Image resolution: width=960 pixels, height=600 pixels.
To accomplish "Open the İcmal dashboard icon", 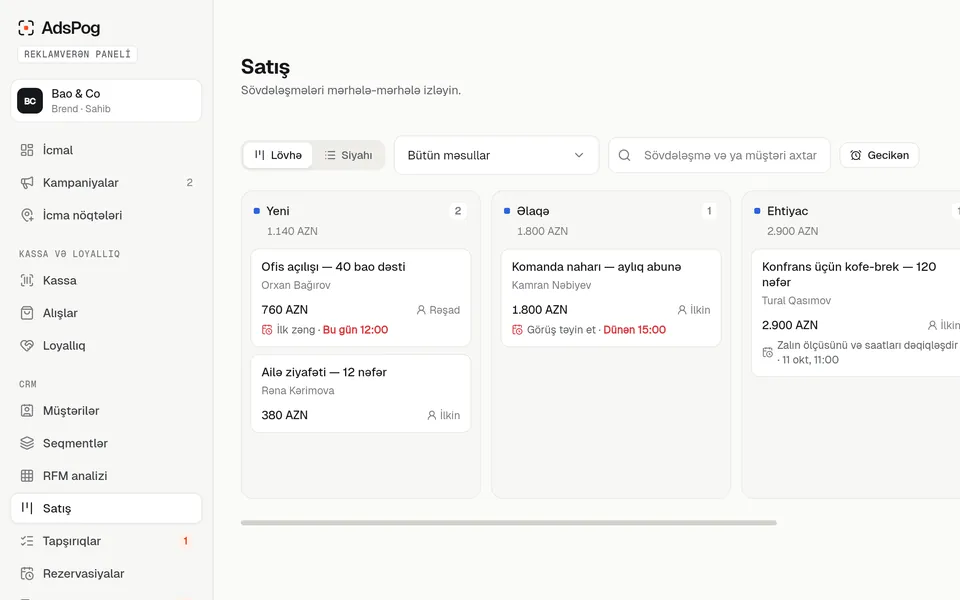I will [27, 150].
